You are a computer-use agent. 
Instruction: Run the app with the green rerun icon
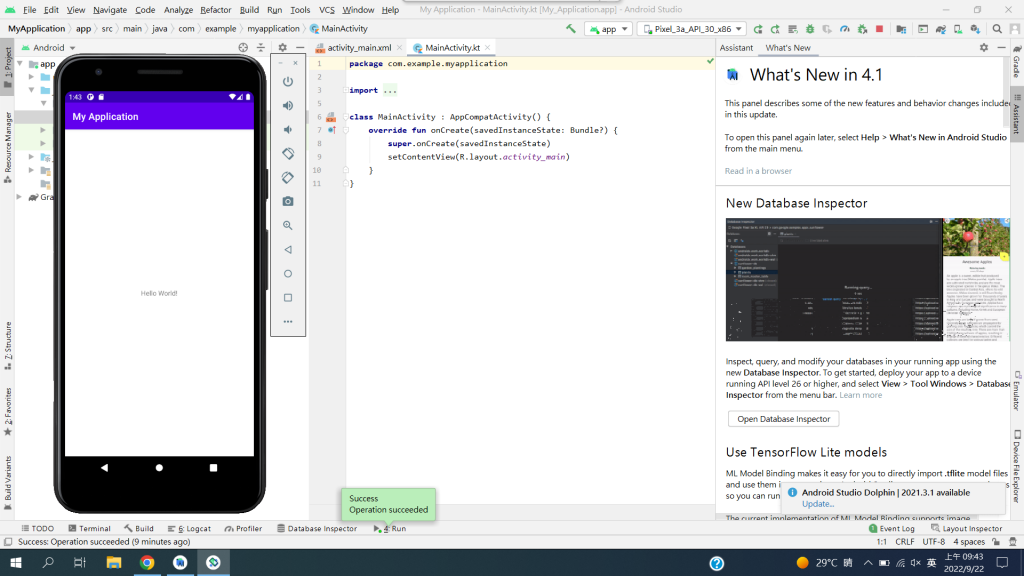click(x=758, y=29)
